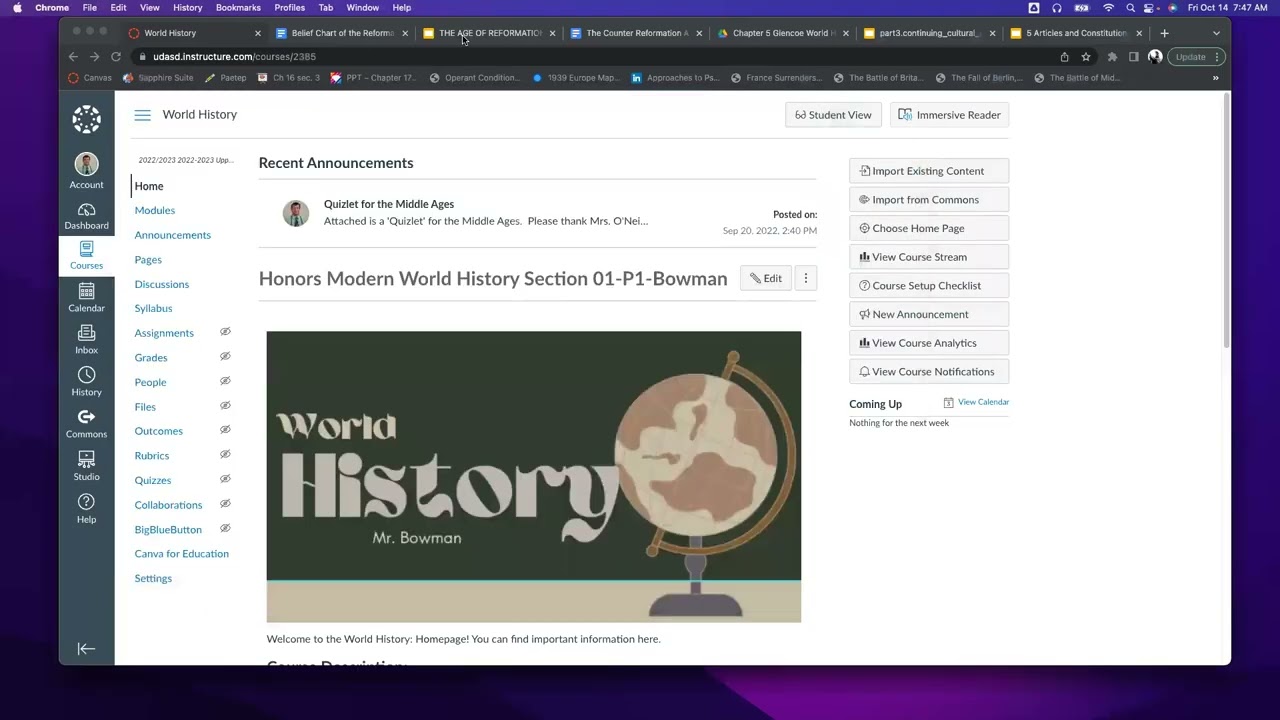Toggle visibility icon beside Files
Viewport: 1280px width, 720px height.
[x=225, y=406]
